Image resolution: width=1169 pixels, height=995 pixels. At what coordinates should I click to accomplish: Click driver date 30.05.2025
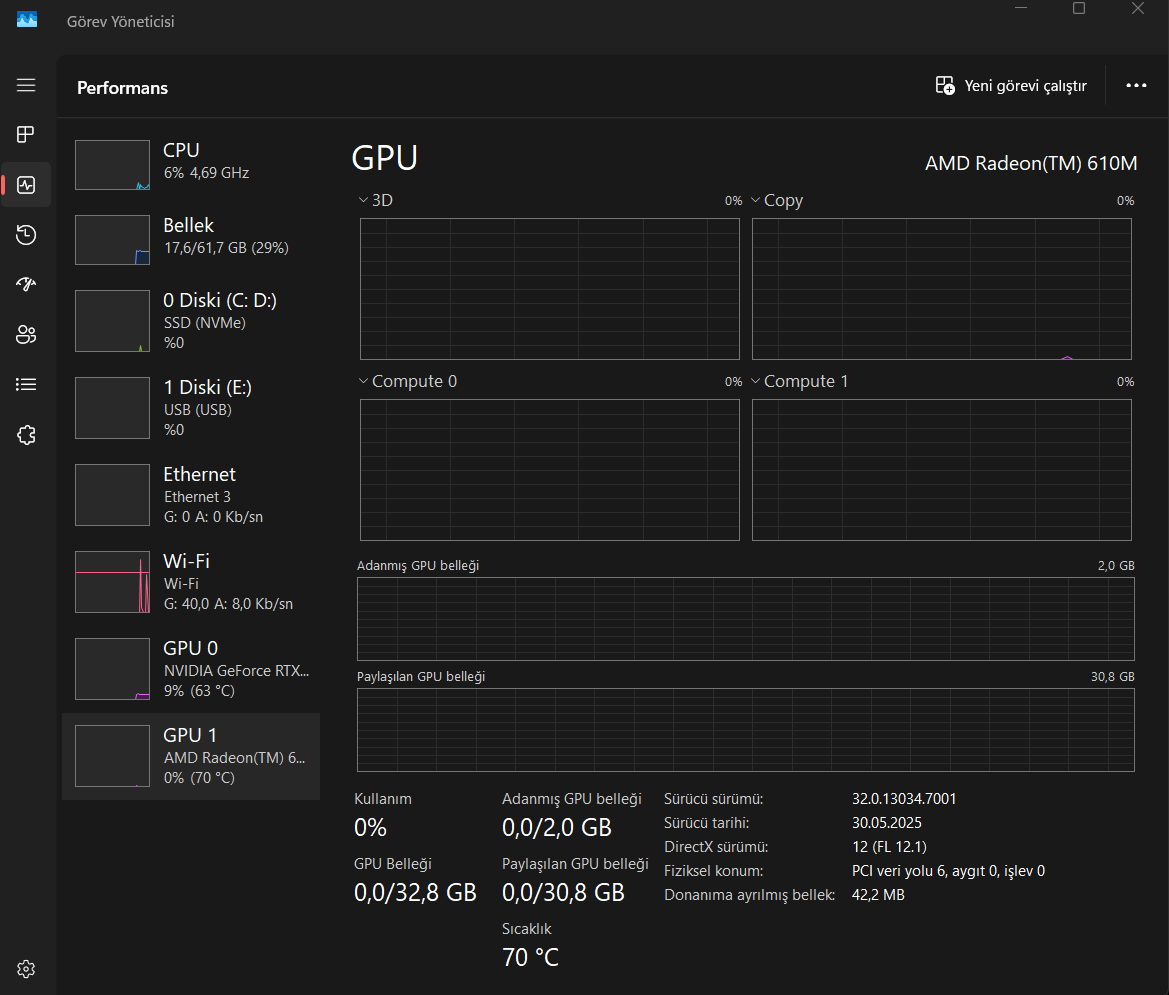[x=886, y=823]
